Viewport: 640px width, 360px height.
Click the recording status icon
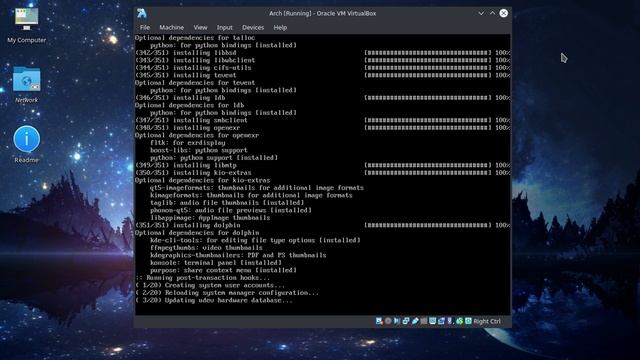click(x=441, y=321)
